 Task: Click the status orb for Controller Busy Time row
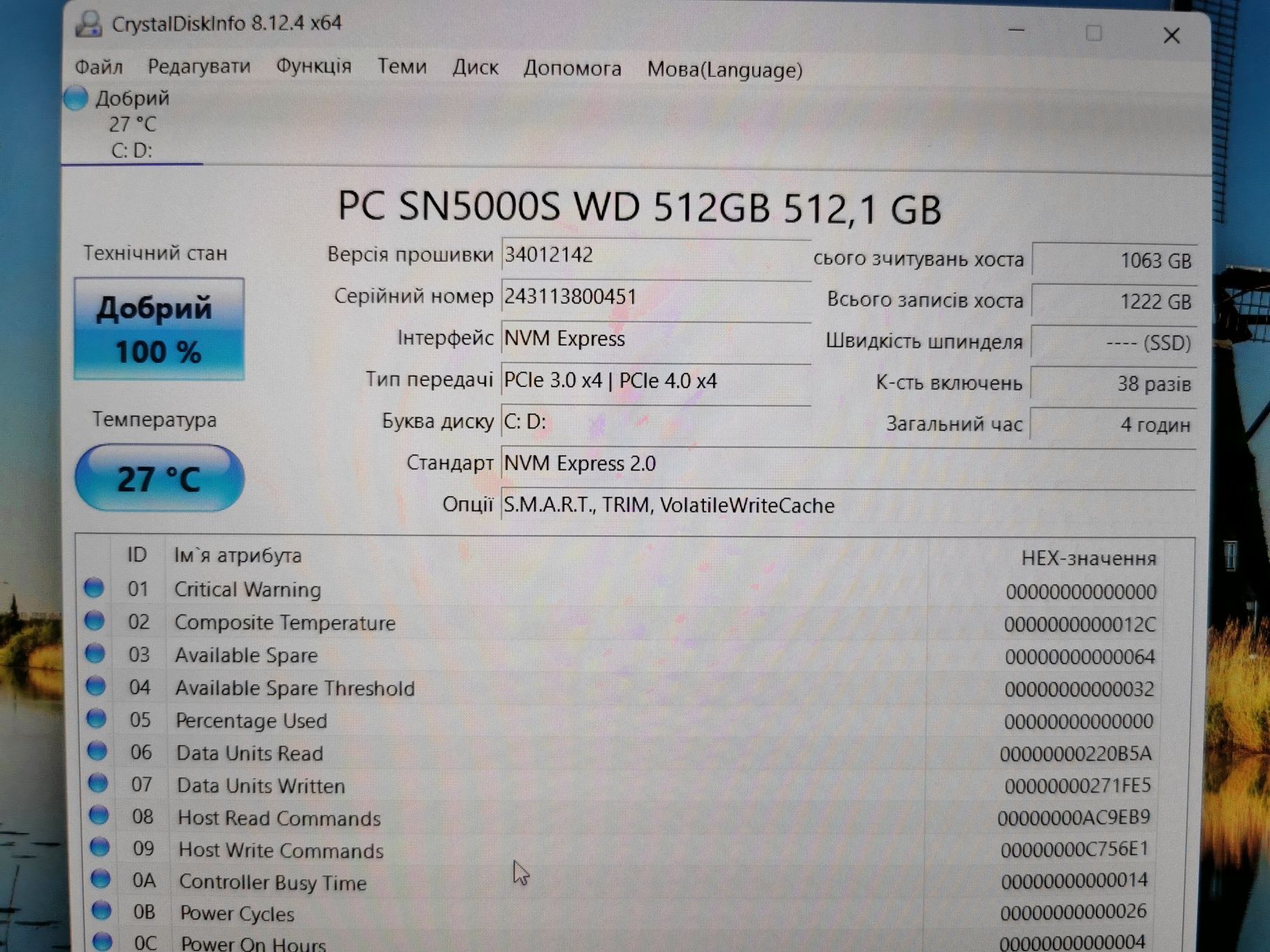coord(100,879)
